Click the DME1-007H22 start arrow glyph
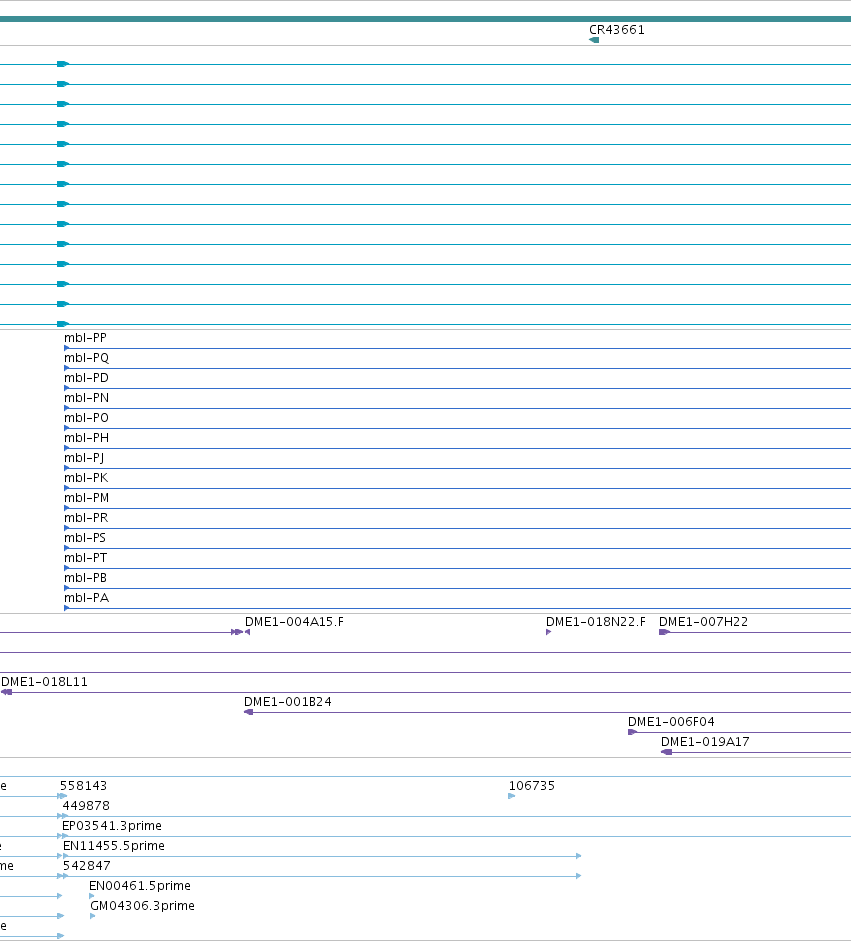The height and width of the screenshot is (941, 851). 664,632
